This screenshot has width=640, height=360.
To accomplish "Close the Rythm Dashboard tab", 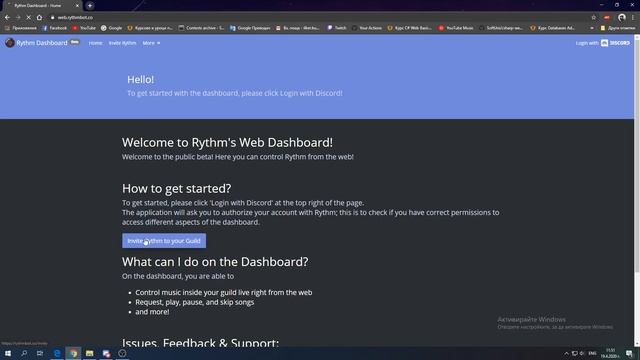I will 77,6.
